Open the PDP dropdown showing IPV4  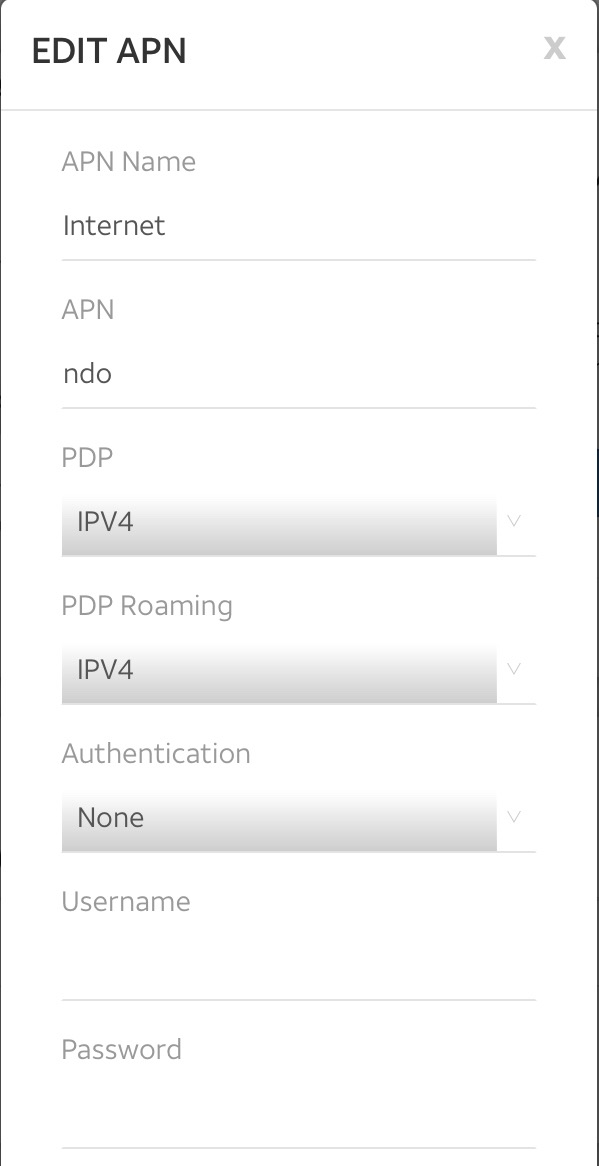point(299,522)
